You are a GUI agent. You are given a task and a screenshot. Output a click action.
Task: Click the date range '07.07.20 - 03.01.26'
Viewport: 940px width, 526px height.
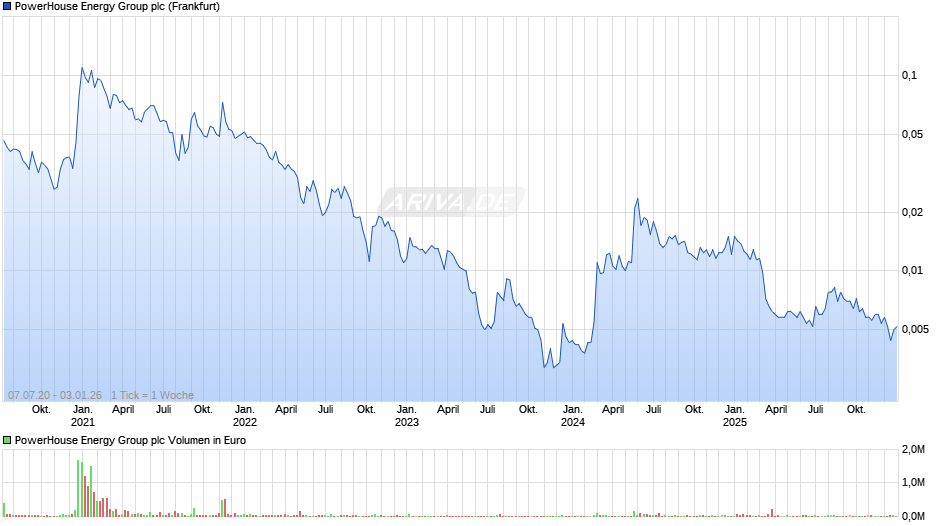[55, 395]
